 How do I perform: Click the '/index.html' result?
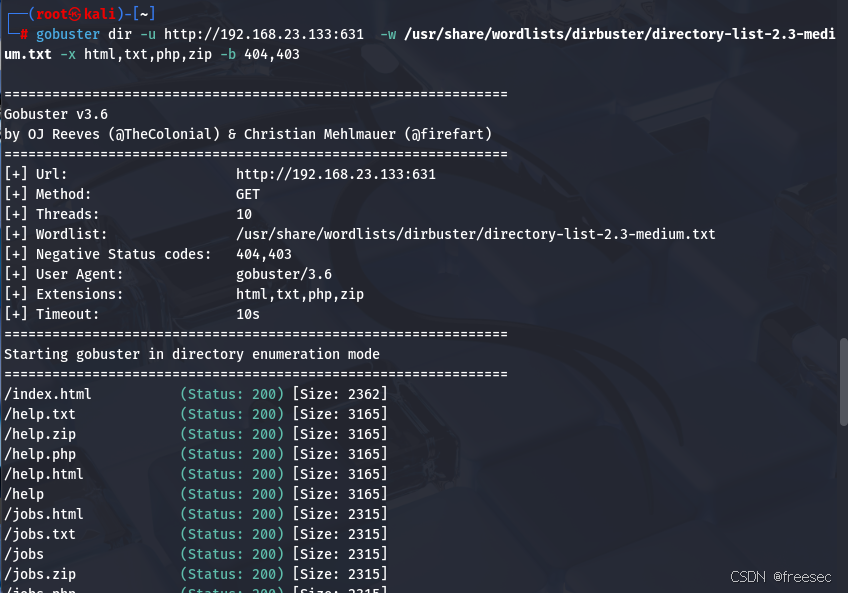(48, 394)
